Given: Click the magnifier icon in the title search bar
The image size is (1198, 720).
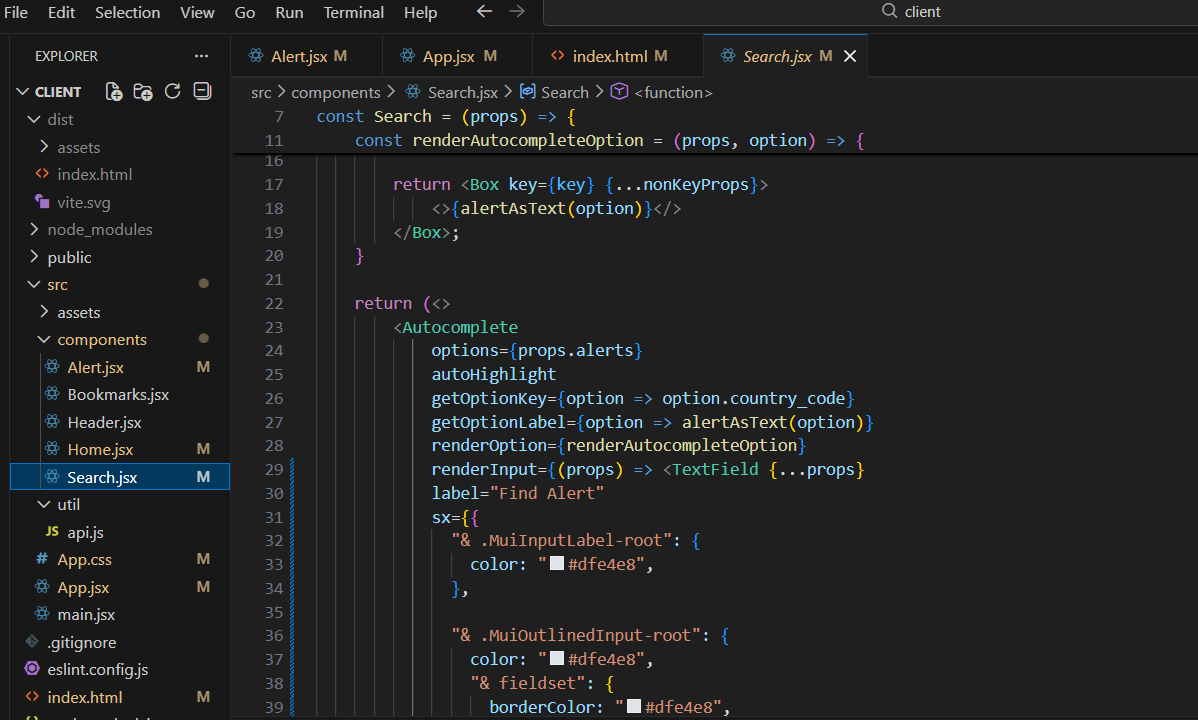Looking at the screenshot, I should point(887,11).
